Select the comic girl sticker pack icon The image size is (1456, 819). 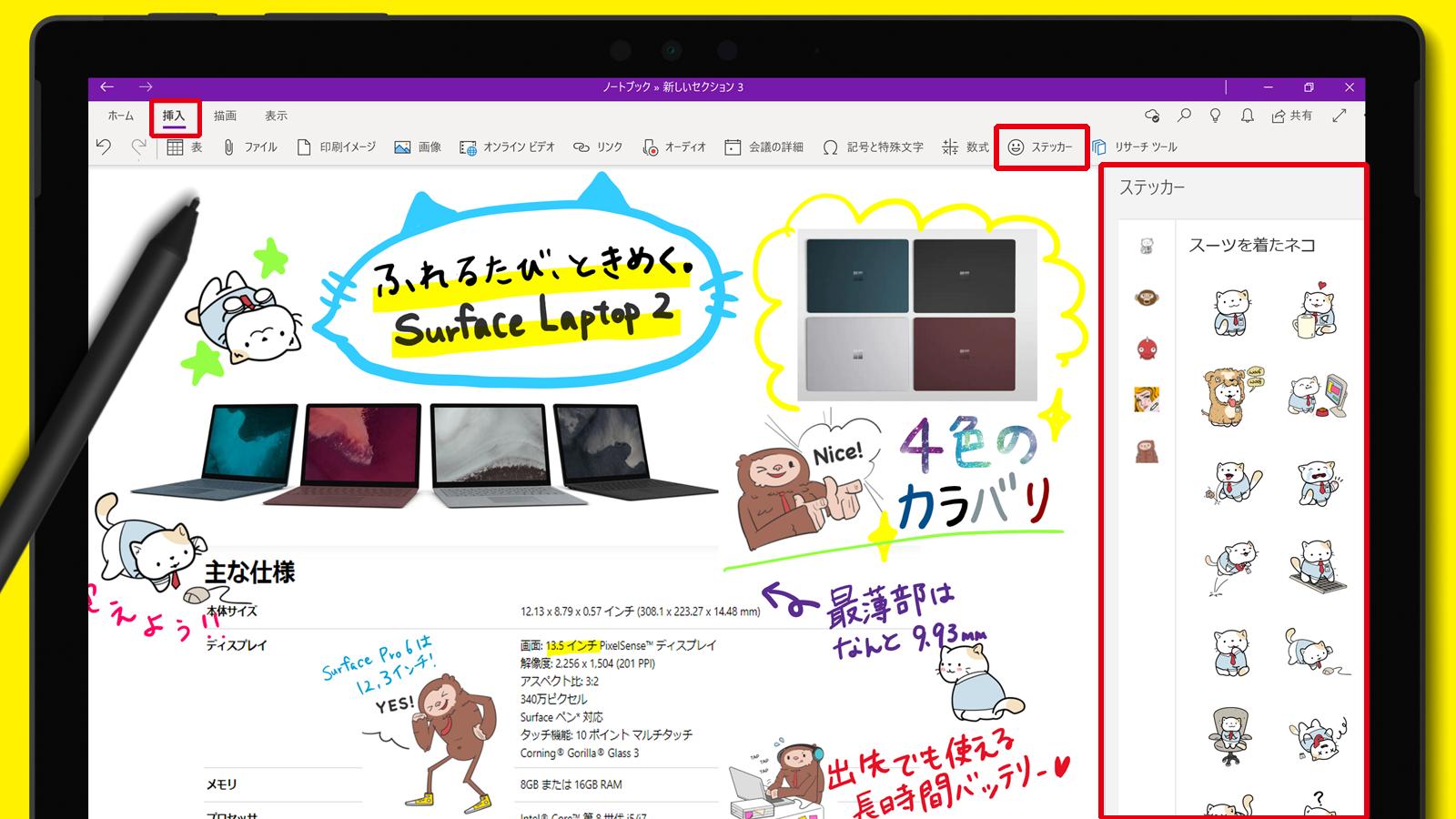tap(1147, 399)
